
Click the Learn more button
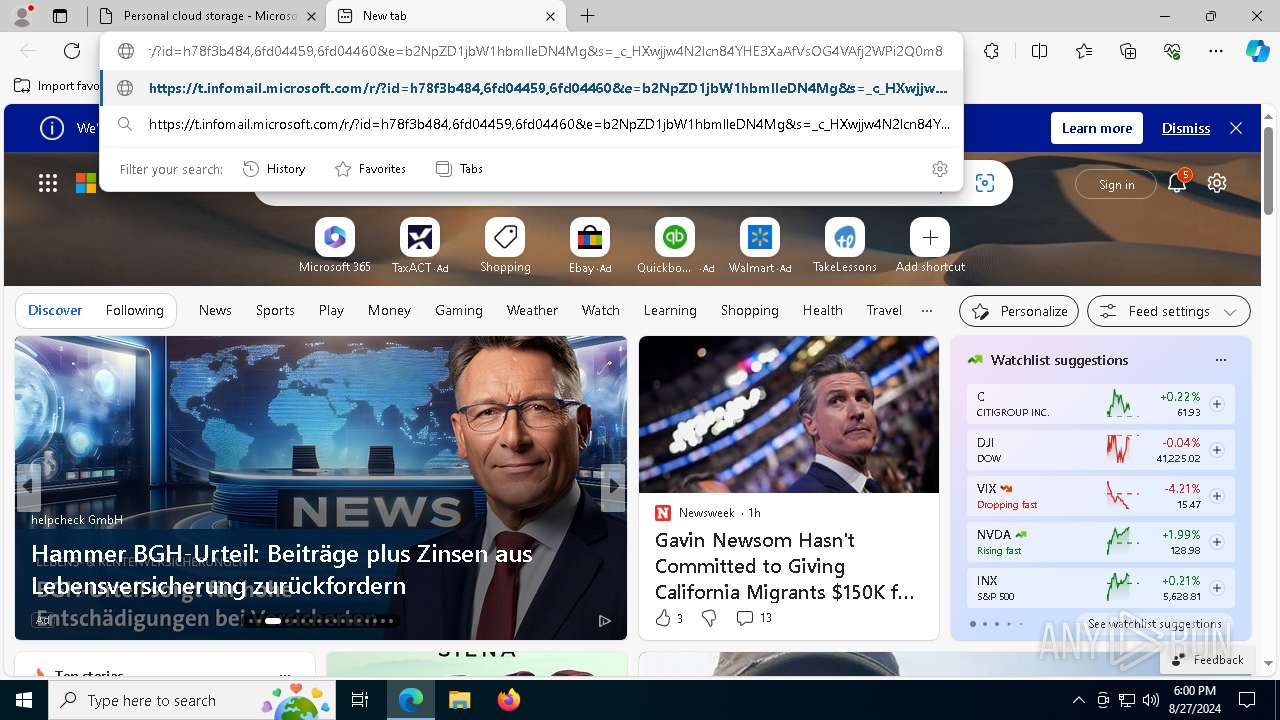1097,128
